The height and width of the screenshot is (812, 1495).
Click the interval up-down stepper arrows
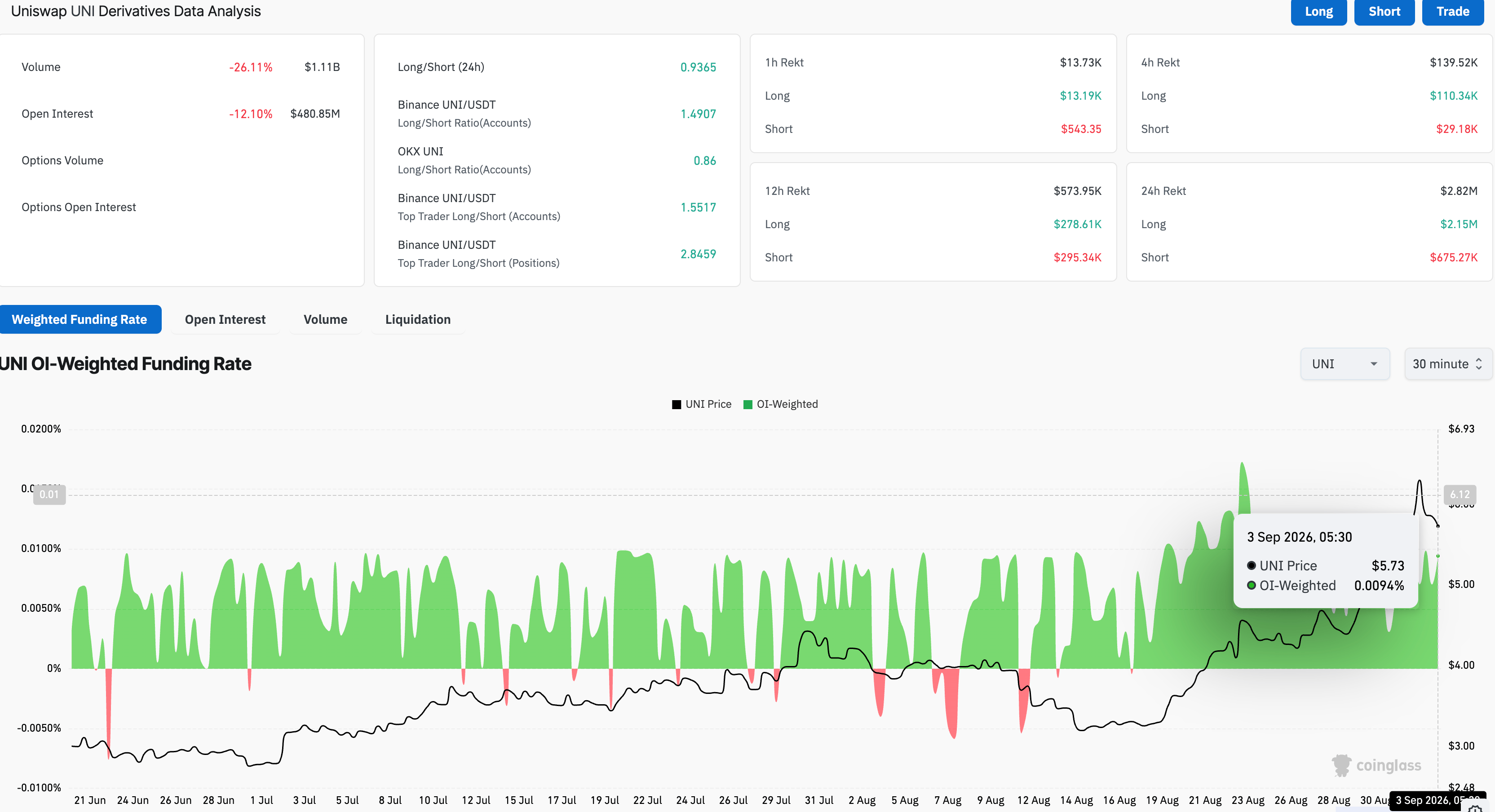(1479, 364)
